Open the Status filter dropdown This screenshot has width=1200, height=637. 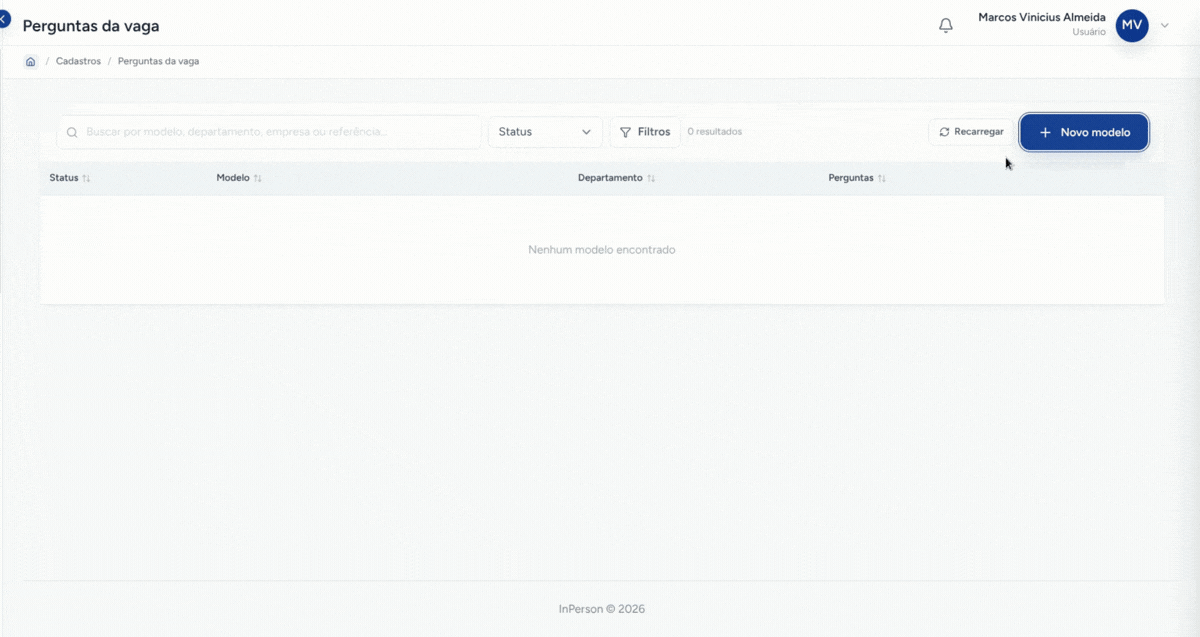pos(545,132)
